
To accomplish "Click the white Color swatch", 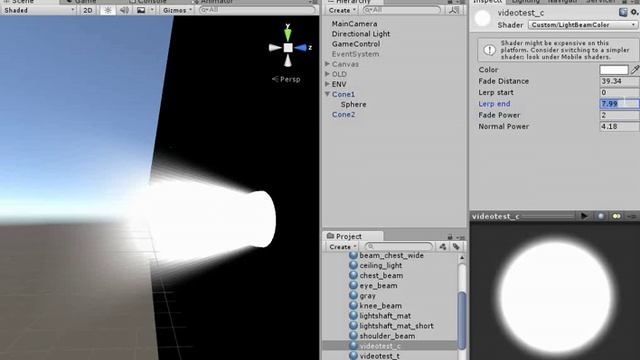I will [x=613, y=70].
